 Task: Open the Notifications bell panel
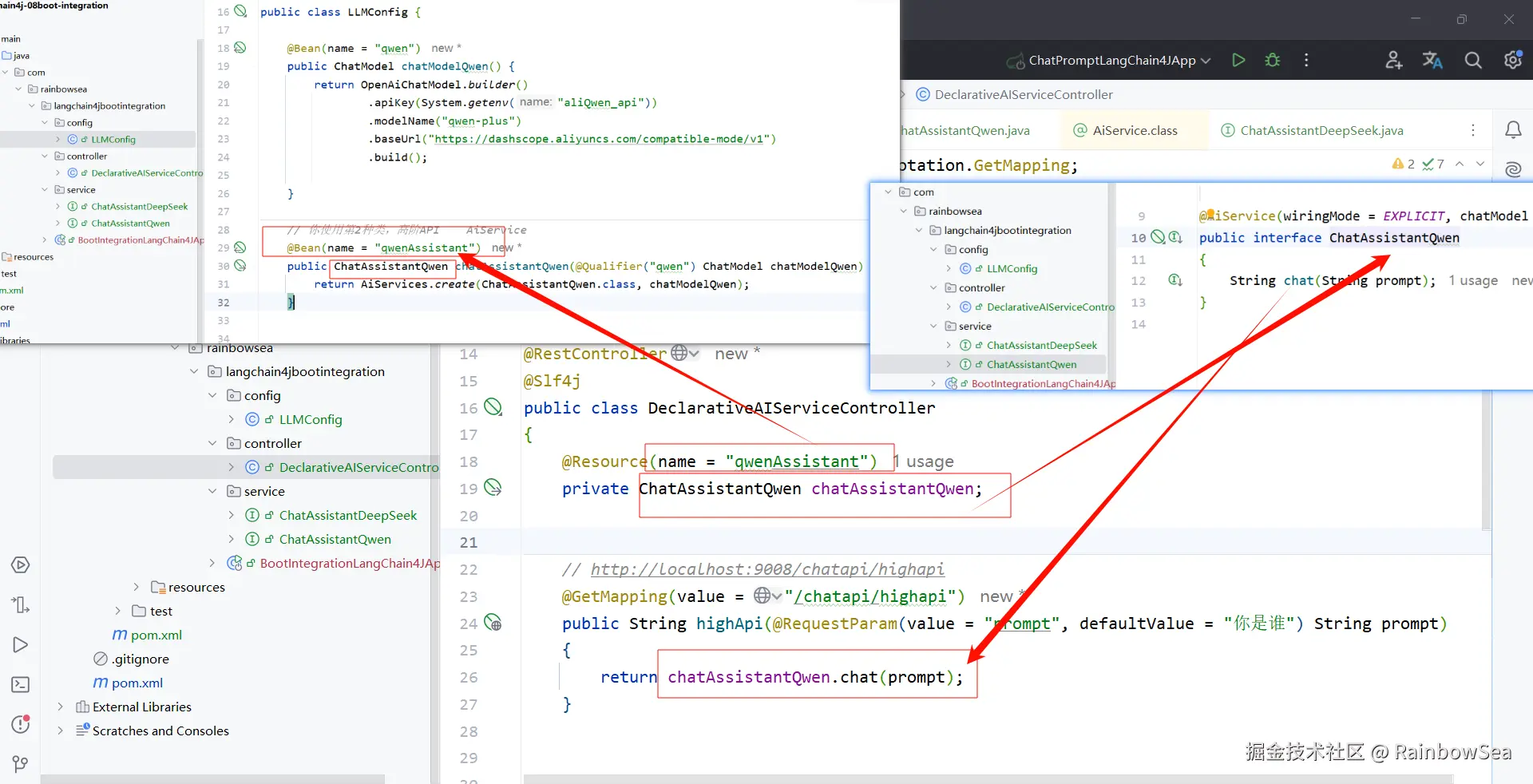point(1513,129)
